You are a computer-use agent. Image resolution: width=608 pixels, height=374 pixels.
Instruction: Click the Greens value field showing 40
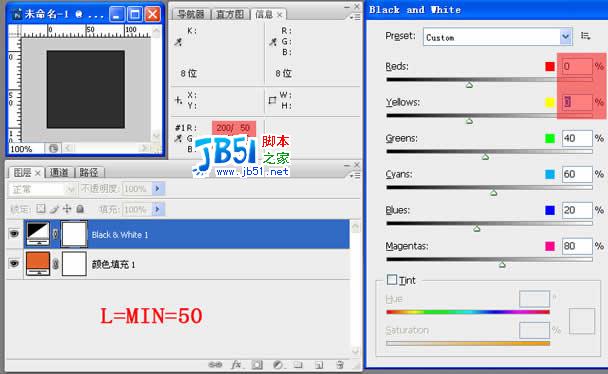click(577, 138)
